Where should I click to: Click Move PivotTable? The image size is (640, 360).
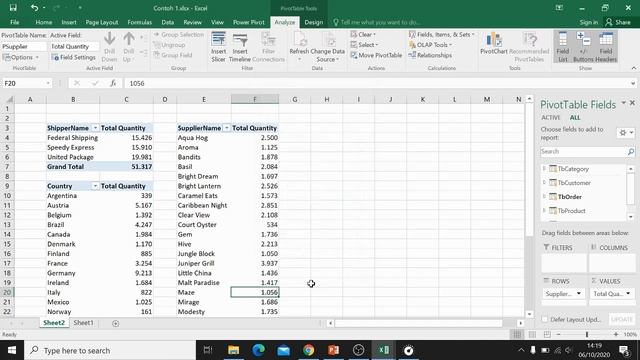376,55
